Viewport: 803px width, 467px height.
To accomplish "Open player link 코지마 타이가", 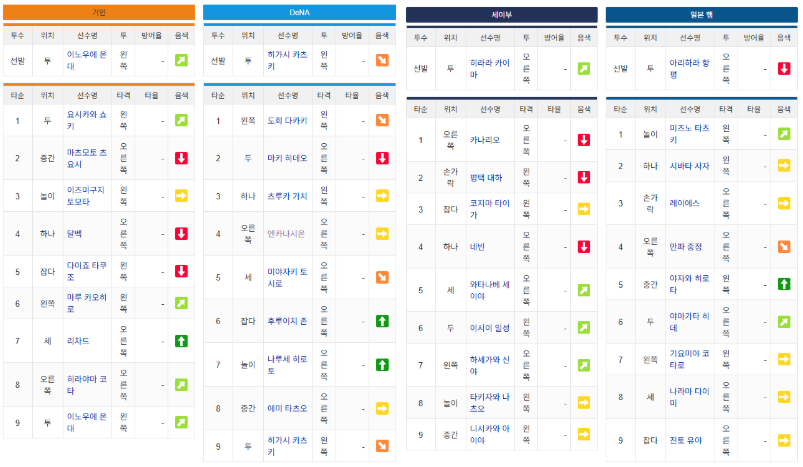I will pos(490,209).
